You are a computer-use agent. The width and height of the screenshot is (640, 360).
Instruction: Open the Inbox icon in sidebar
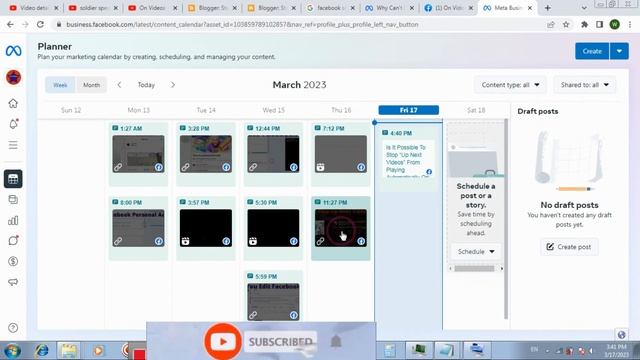click(x=13, y=240)
